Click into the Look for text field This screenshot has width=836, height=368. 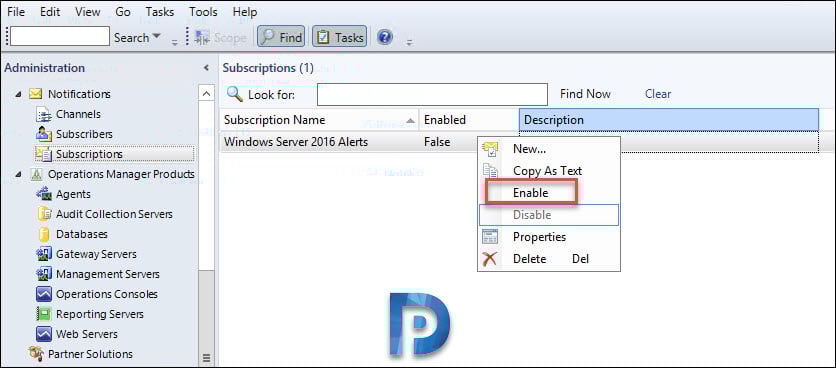tap(432, 94)
